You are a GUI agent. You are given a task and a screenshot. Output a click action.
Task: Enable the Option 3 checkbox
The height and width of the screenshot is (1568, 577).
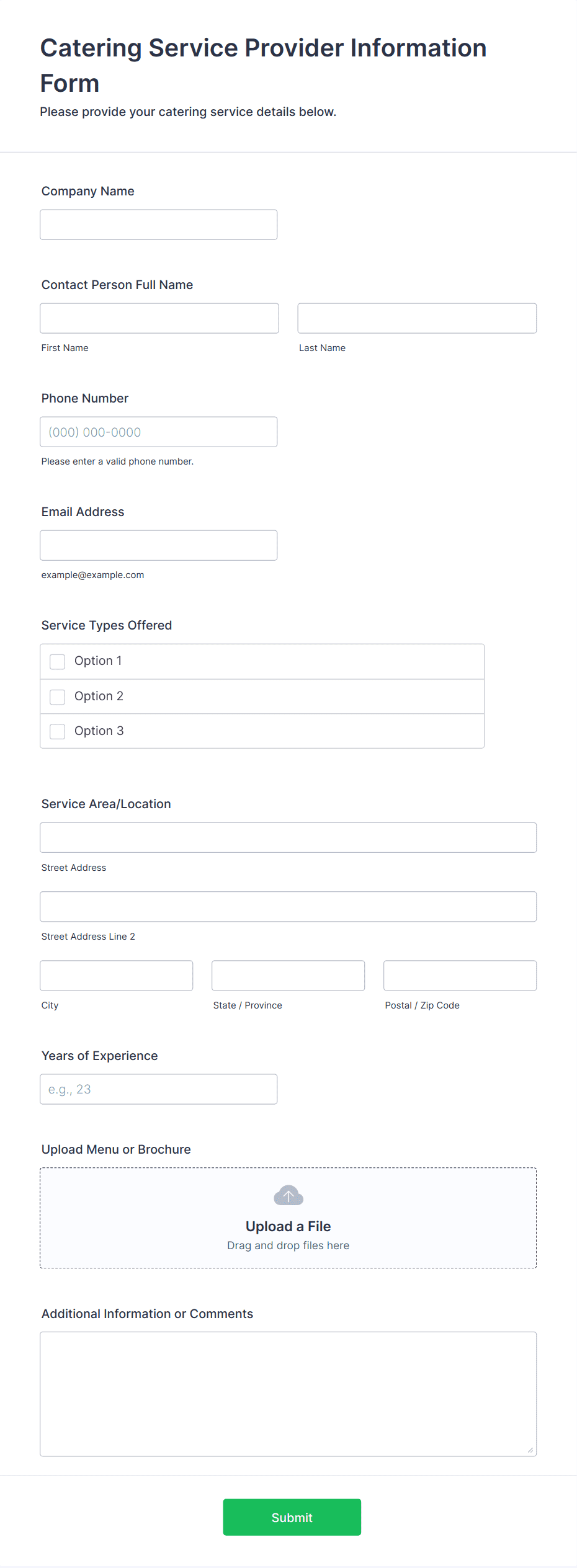tap(57, 731)
